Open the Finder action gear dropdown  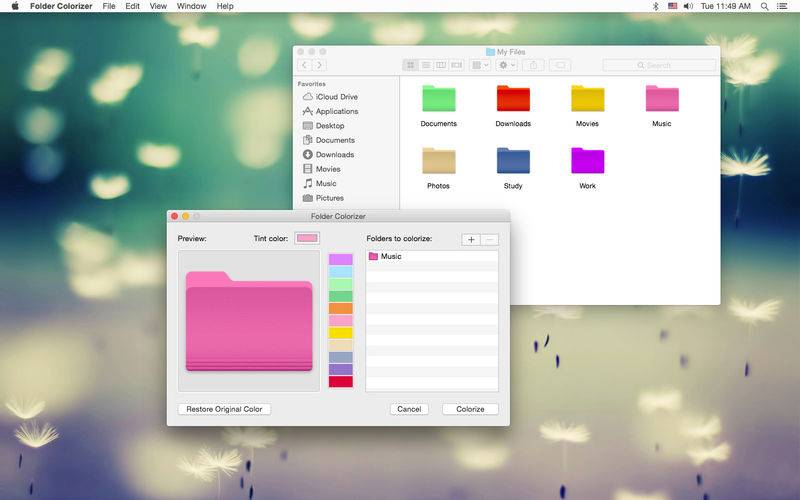point(507,65)
